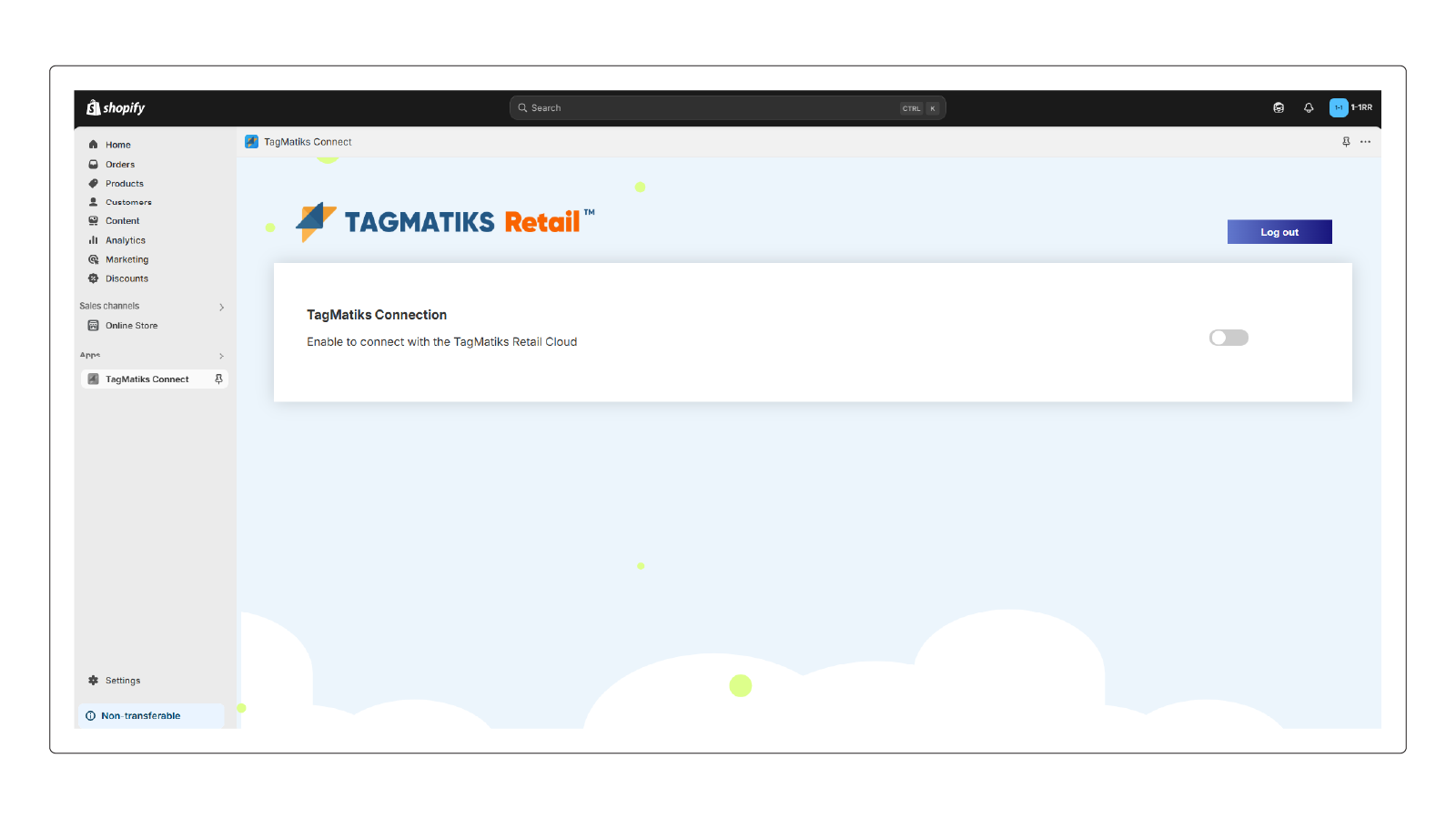Click the TagMatiks Connect header title
Screen dimensions: 1456x819
(x=308, y=142)
